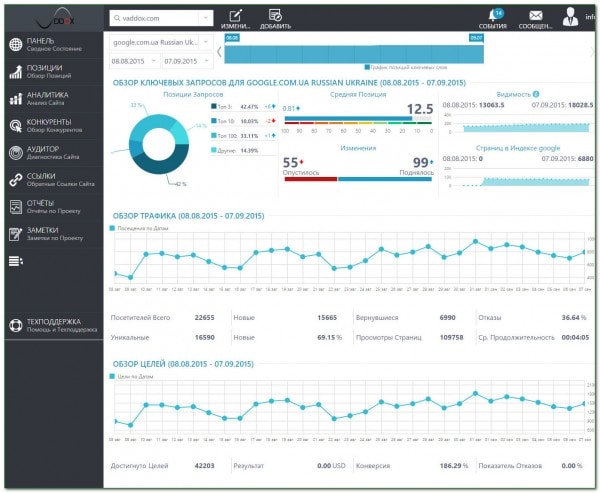Open the Конкуренты target icon

16,126
